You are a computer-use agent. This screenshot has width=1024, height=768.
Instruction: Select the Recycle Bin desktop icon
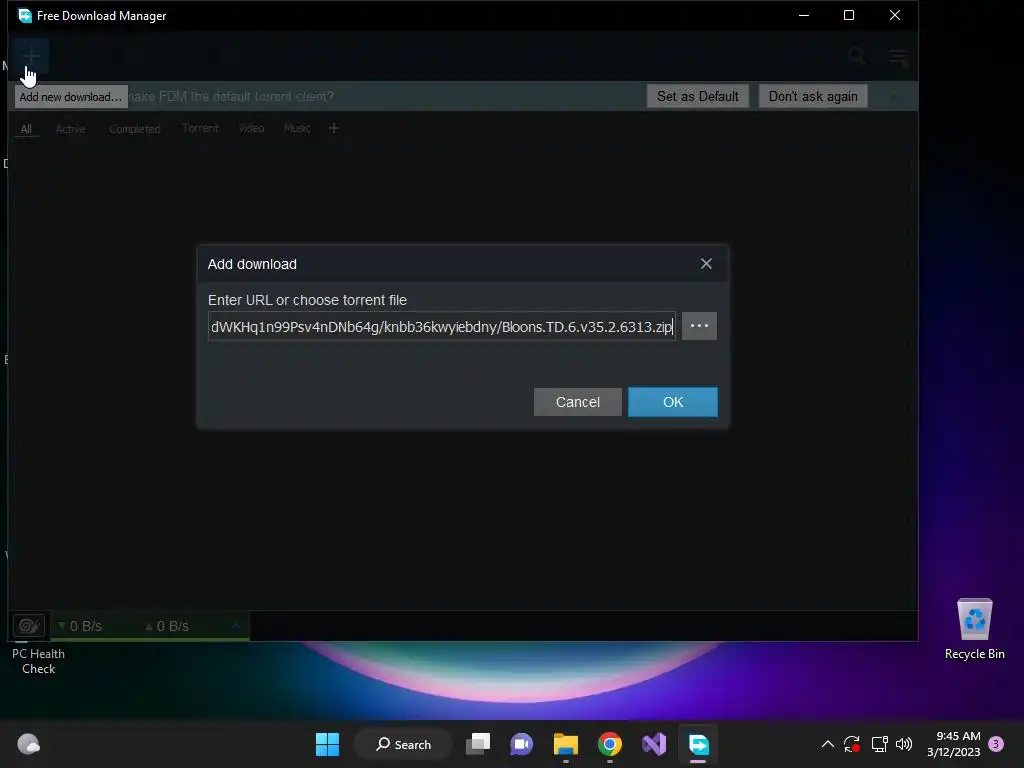(974, 630)
